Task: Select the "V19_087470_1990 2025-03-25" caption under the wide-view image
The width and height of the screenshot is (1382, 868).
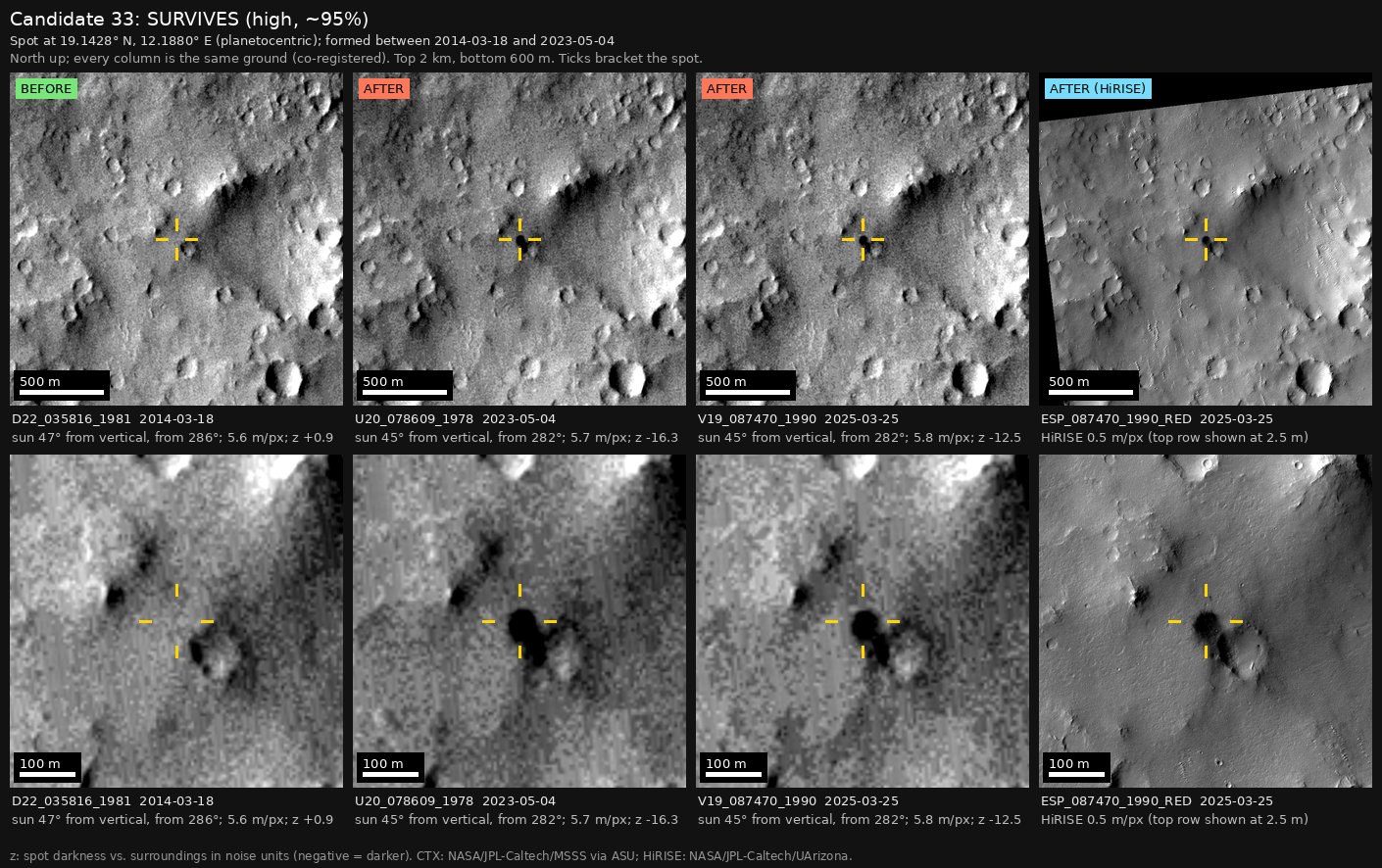Action: 798,419
